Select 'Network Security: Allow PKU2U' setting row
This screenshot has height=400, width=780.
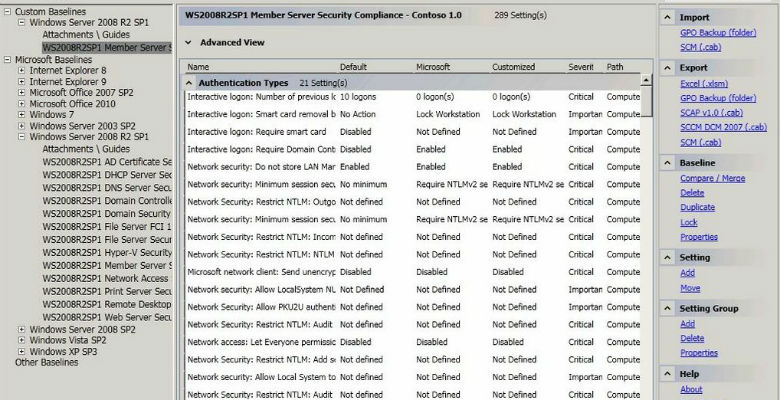point(413,307)
